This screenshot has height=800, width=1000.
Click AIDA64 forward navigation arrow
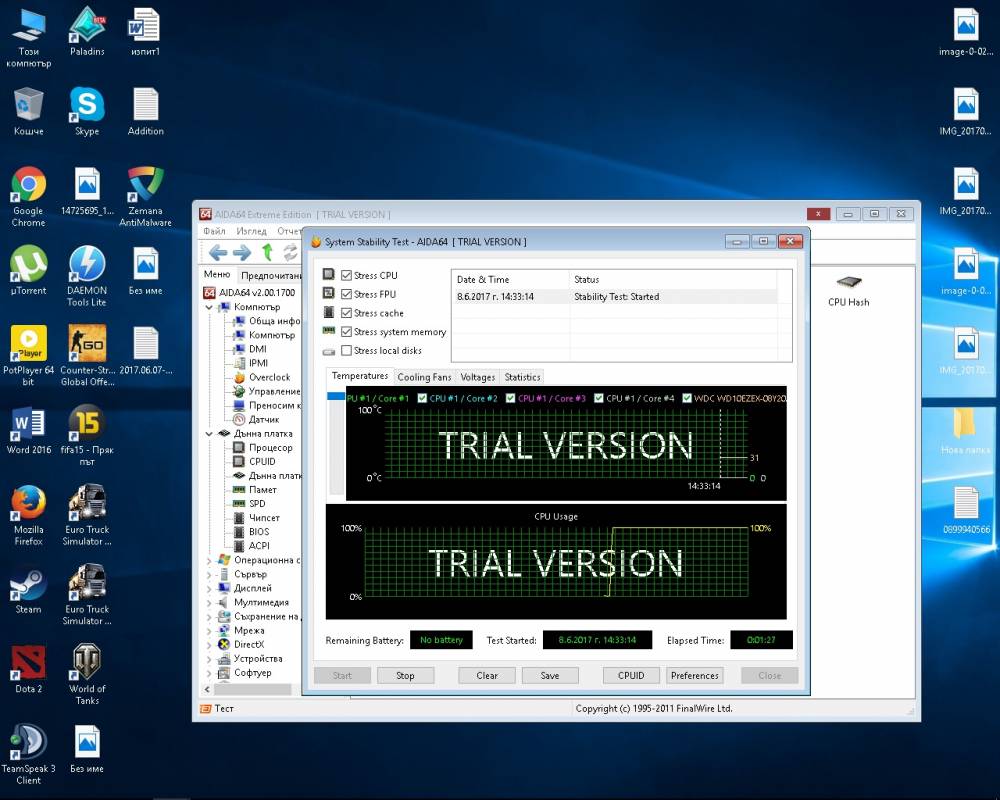[x=242, y=253]
